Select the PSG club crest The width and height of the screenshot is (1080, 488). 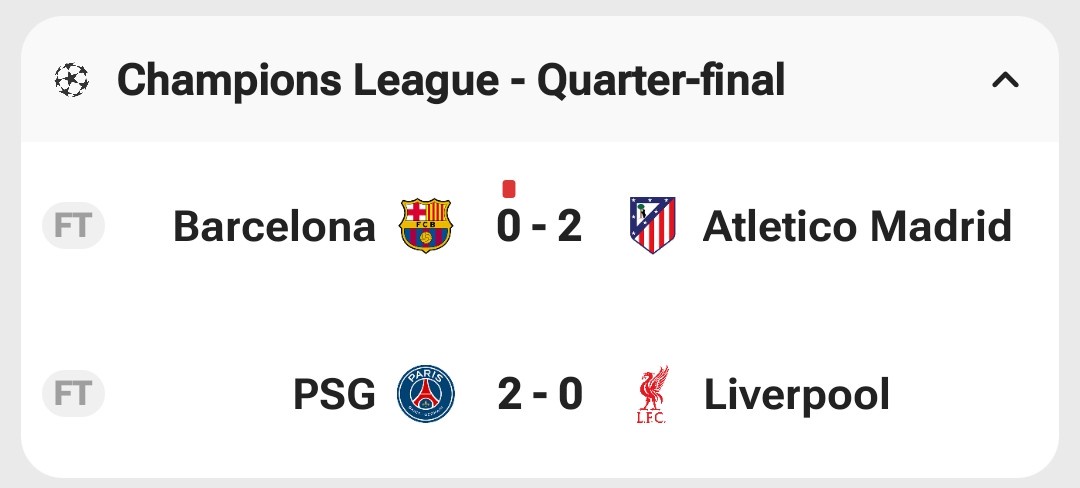click(426, 394)
